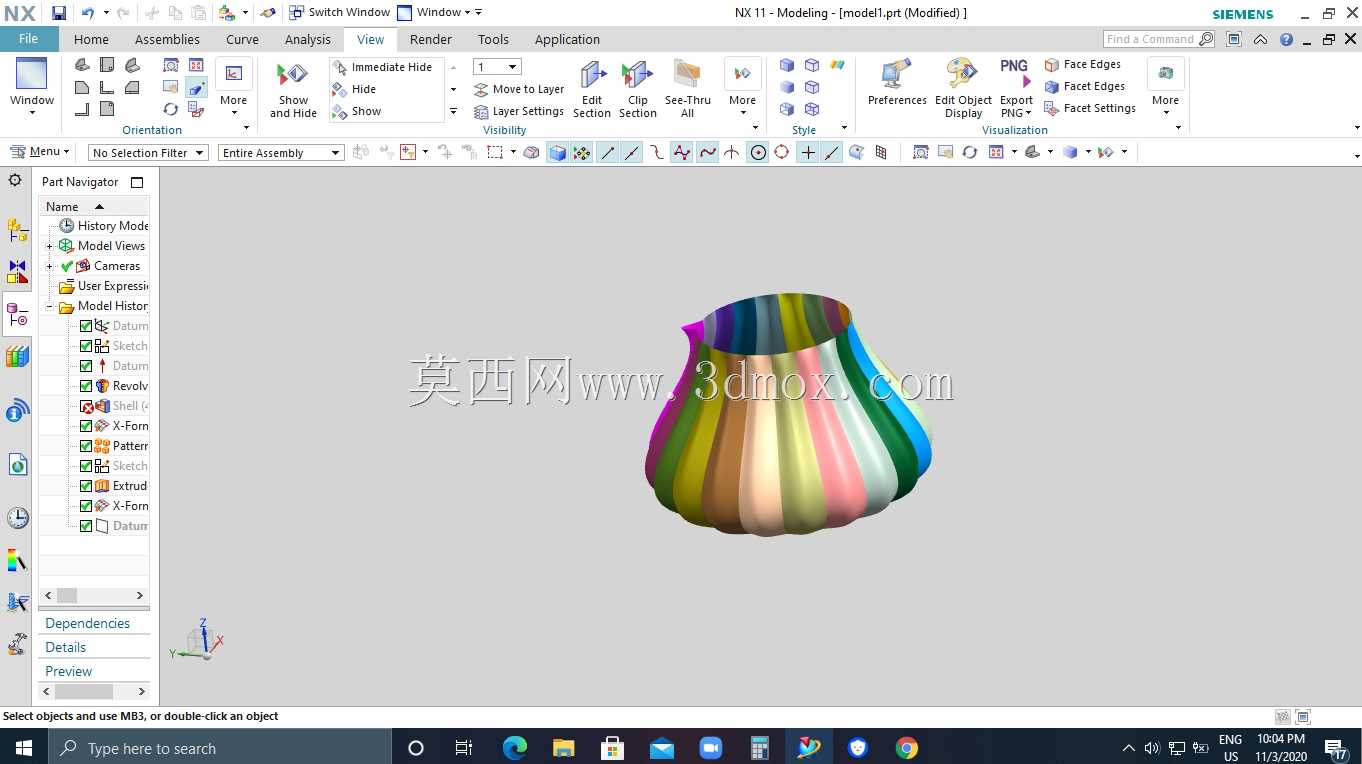Open the Calculator from the taskbar
This screenshot has height=764, width=1362.
pyautogui.click(x=760, y=748)
